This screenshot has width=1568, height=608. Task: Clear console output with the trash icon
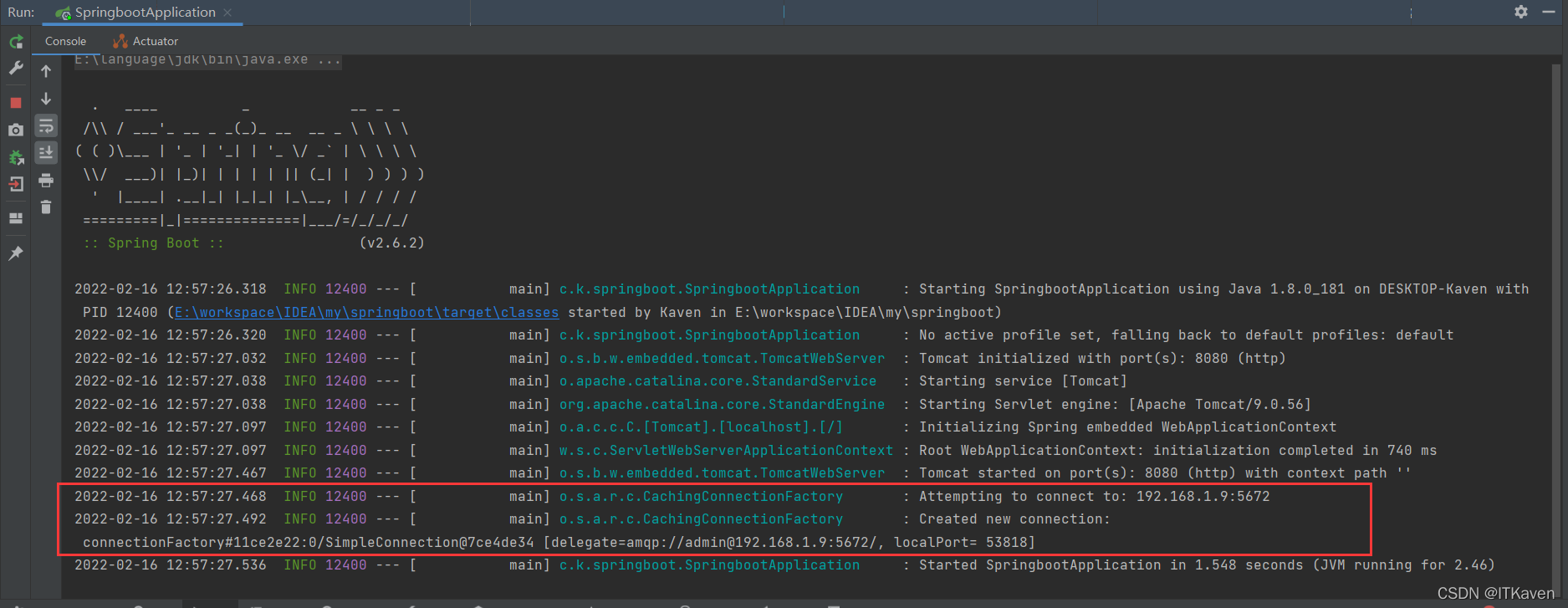click(x=46, y=207)
